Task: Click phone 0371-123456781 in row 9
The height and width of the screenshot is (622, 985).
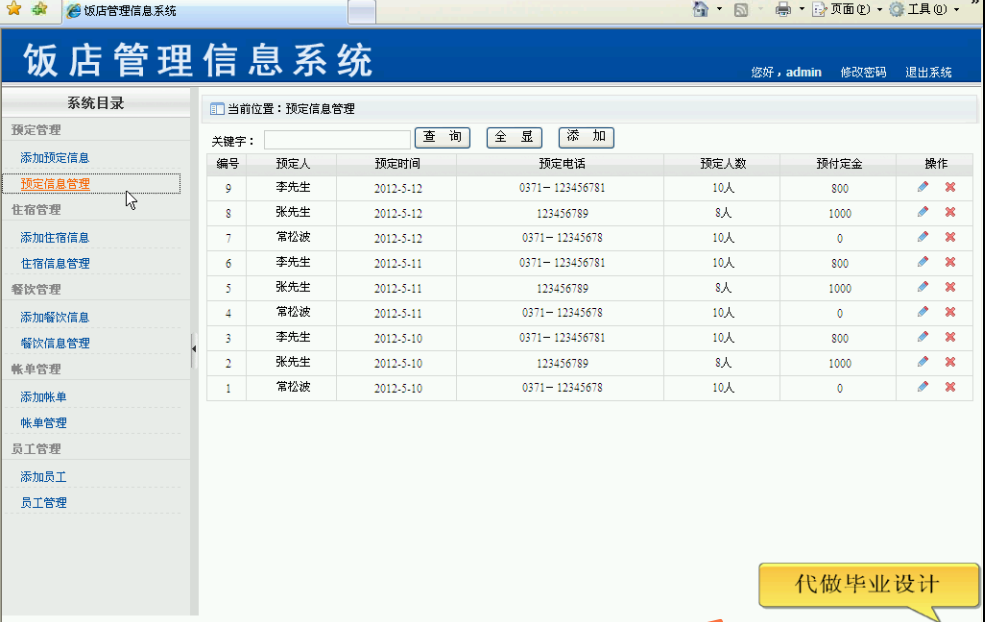Action: [x=562, y=188]
